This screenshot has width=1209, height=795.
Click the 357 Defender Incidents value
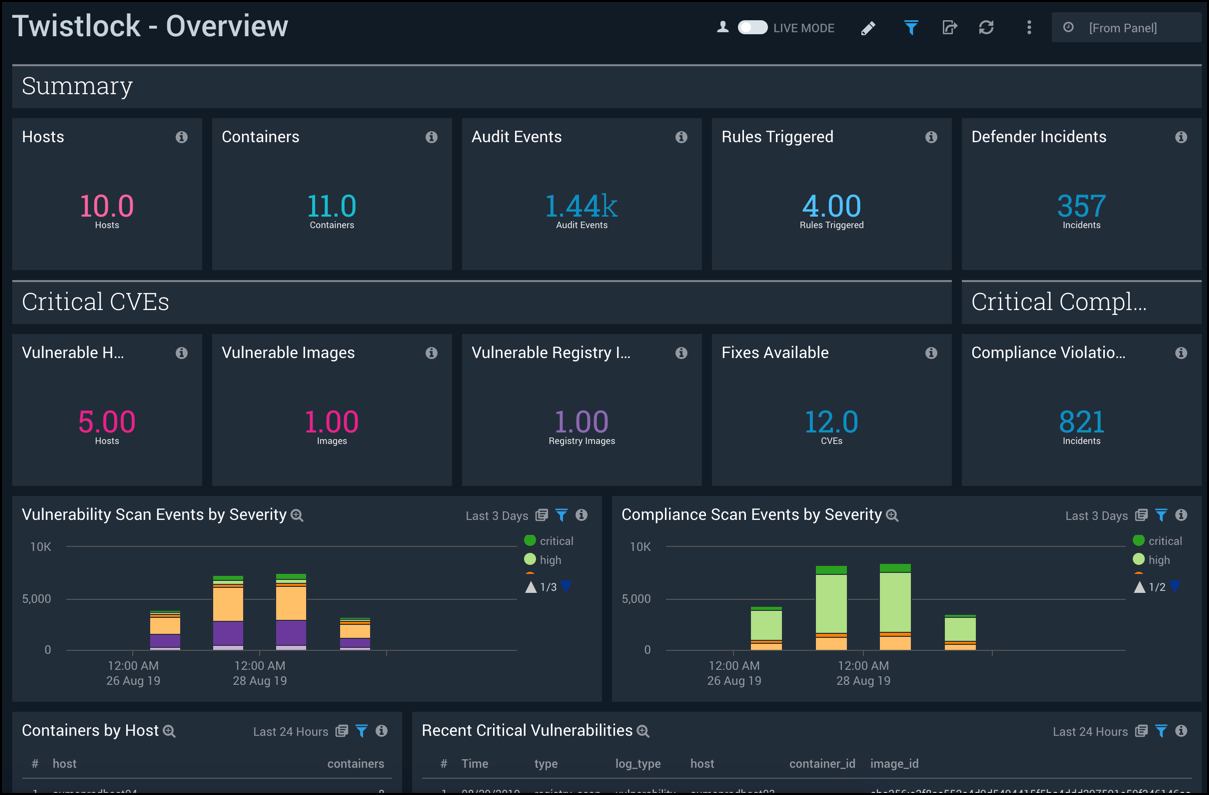click(x=1081, y=206)
